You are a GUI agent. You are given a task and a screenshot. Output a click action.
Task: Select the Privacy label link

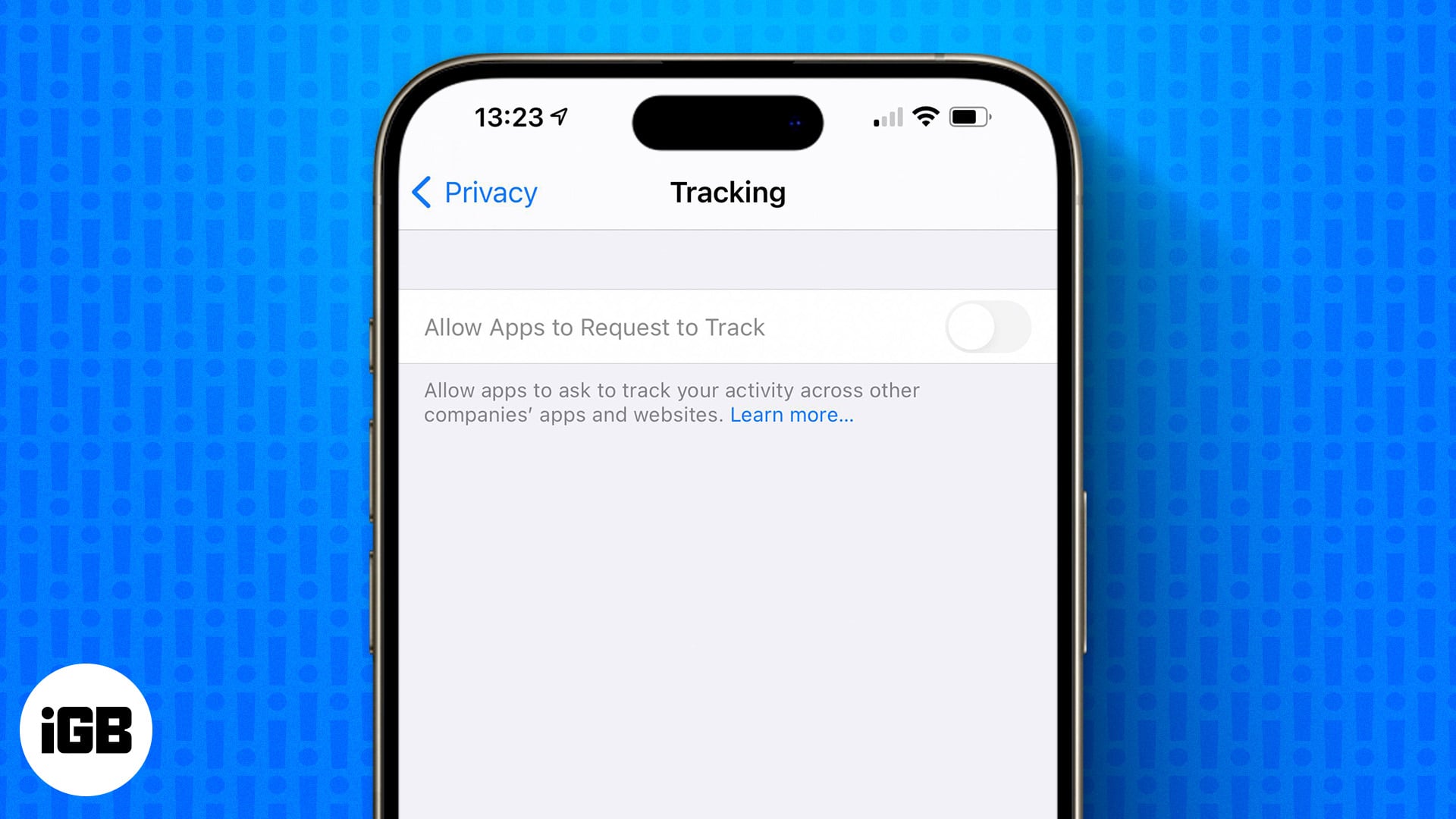[490, 192]
